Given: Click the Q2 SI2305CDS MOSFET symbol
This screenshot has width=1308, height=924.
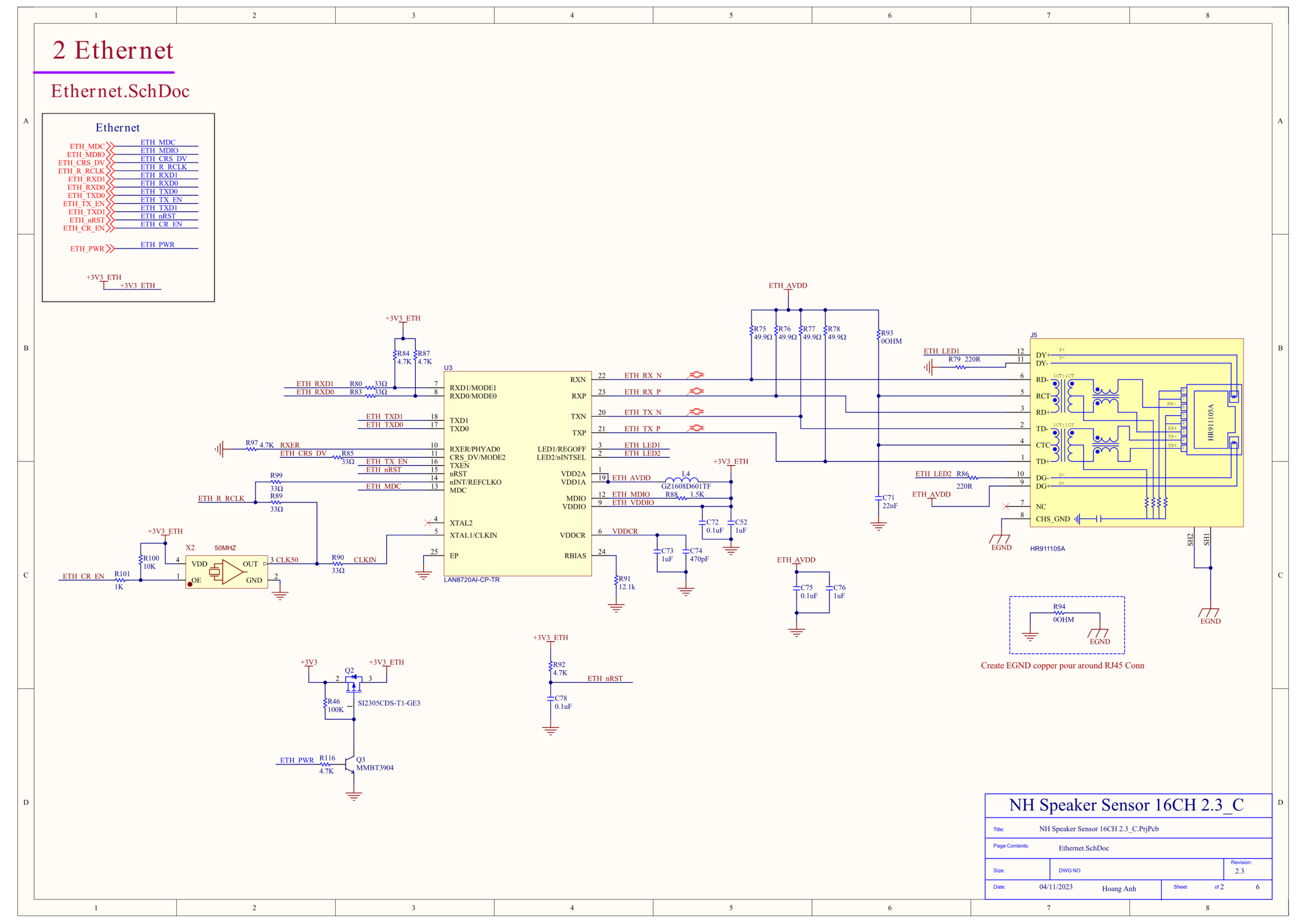Looking at the screenshot, I should [353, 682].
